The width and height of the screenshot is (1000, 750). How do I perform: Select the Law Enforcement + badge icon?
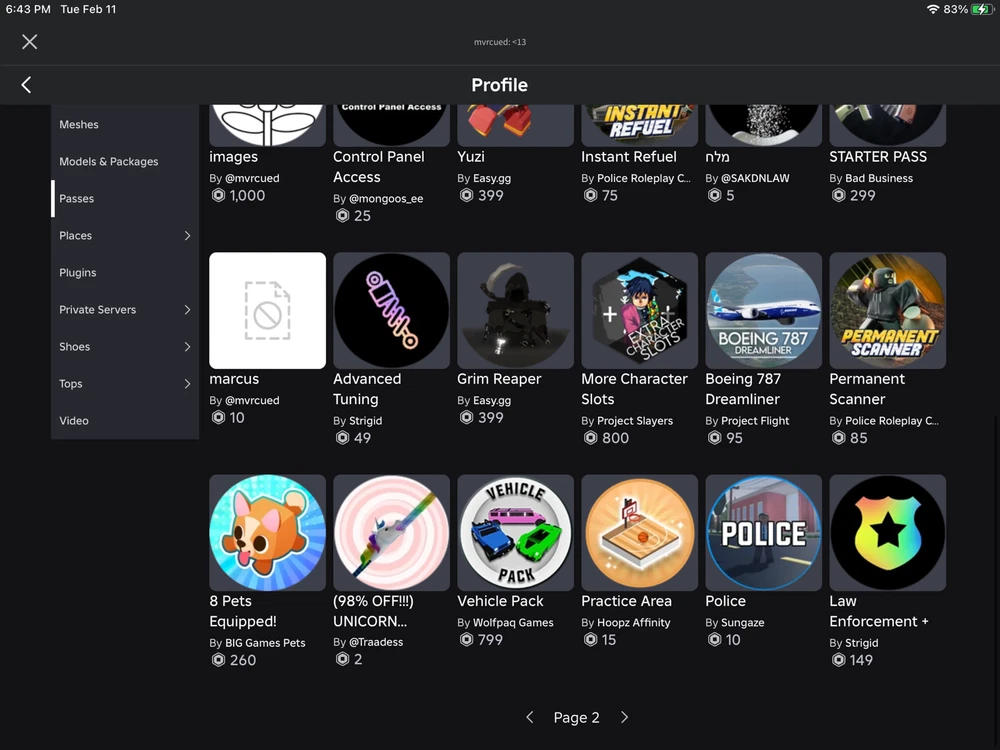click(x=887, y=532)
